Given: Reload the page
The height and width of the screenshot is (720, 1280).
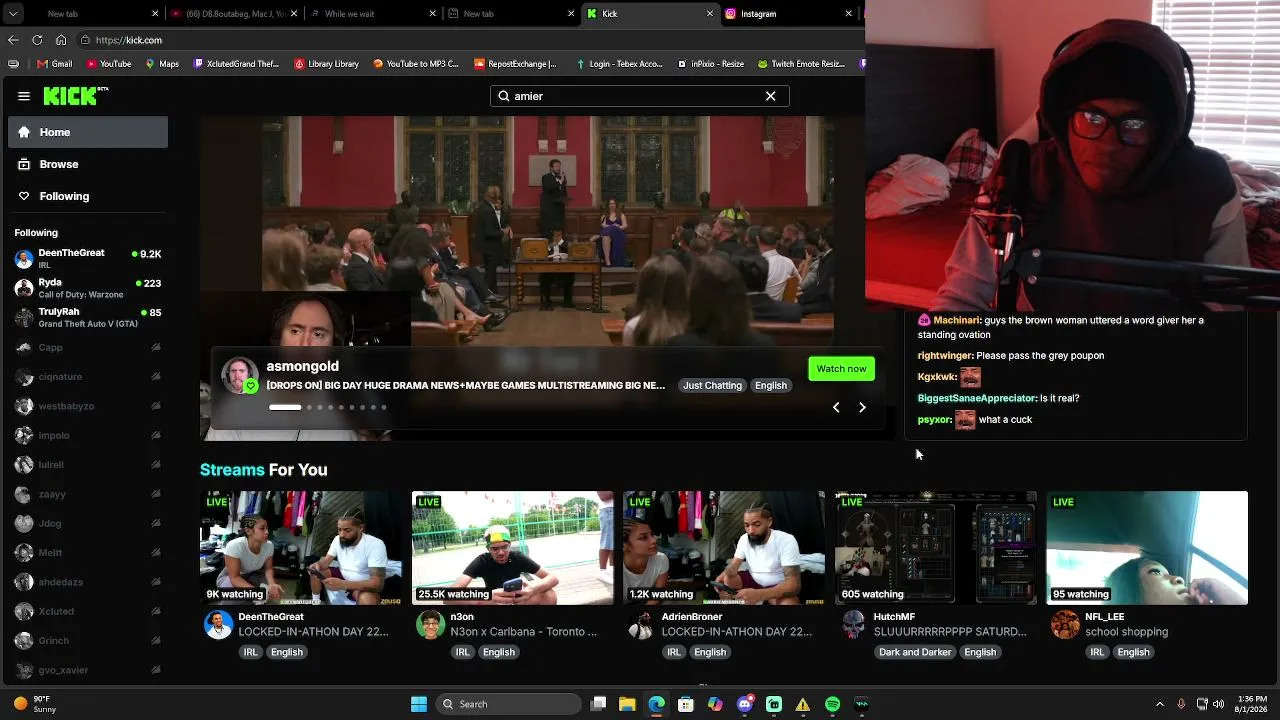Looking at the screenshot, I should (x=37, y=40).
